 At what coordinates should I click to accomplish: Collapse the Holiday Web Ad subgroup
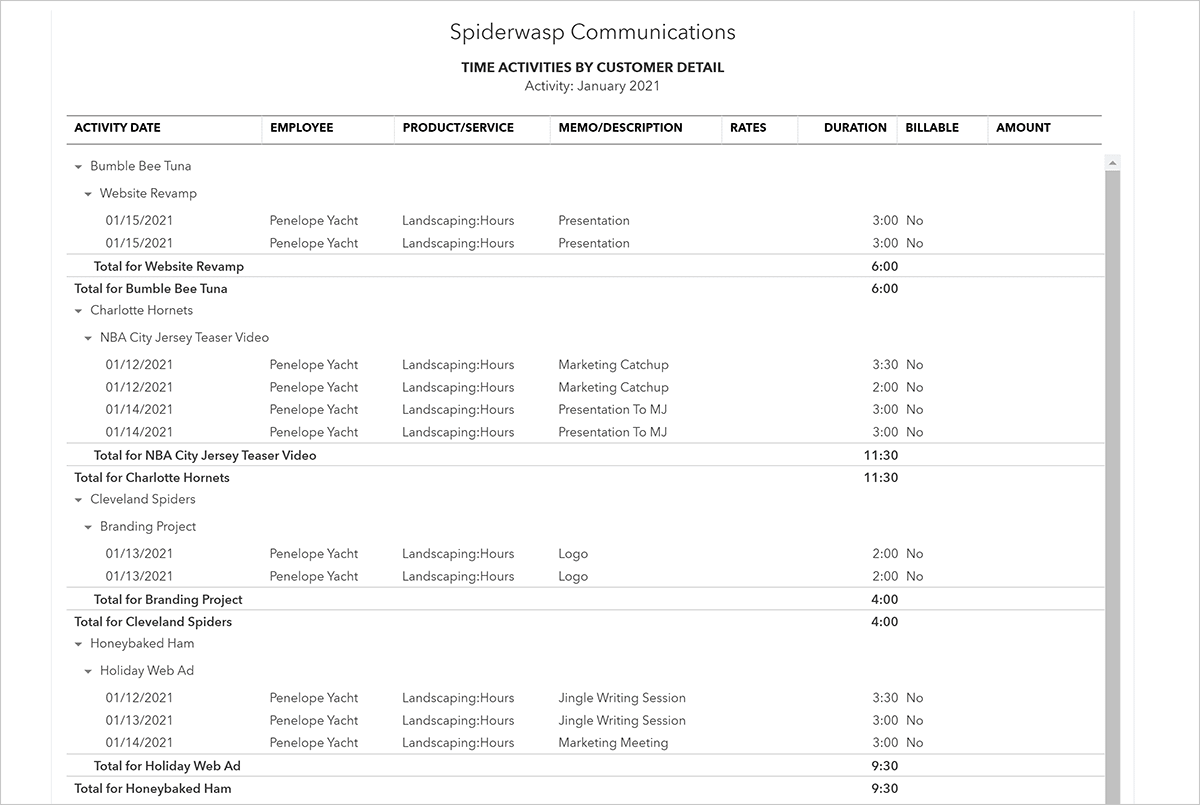[x=89, y=671]
